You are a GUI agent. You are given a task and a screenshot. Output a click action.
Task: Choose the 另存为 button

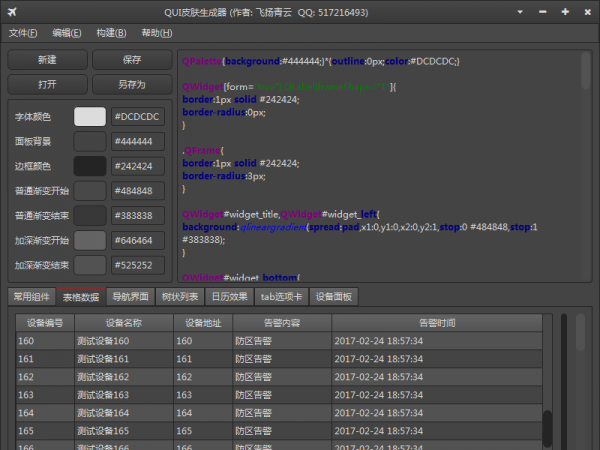tap(132, 84)
